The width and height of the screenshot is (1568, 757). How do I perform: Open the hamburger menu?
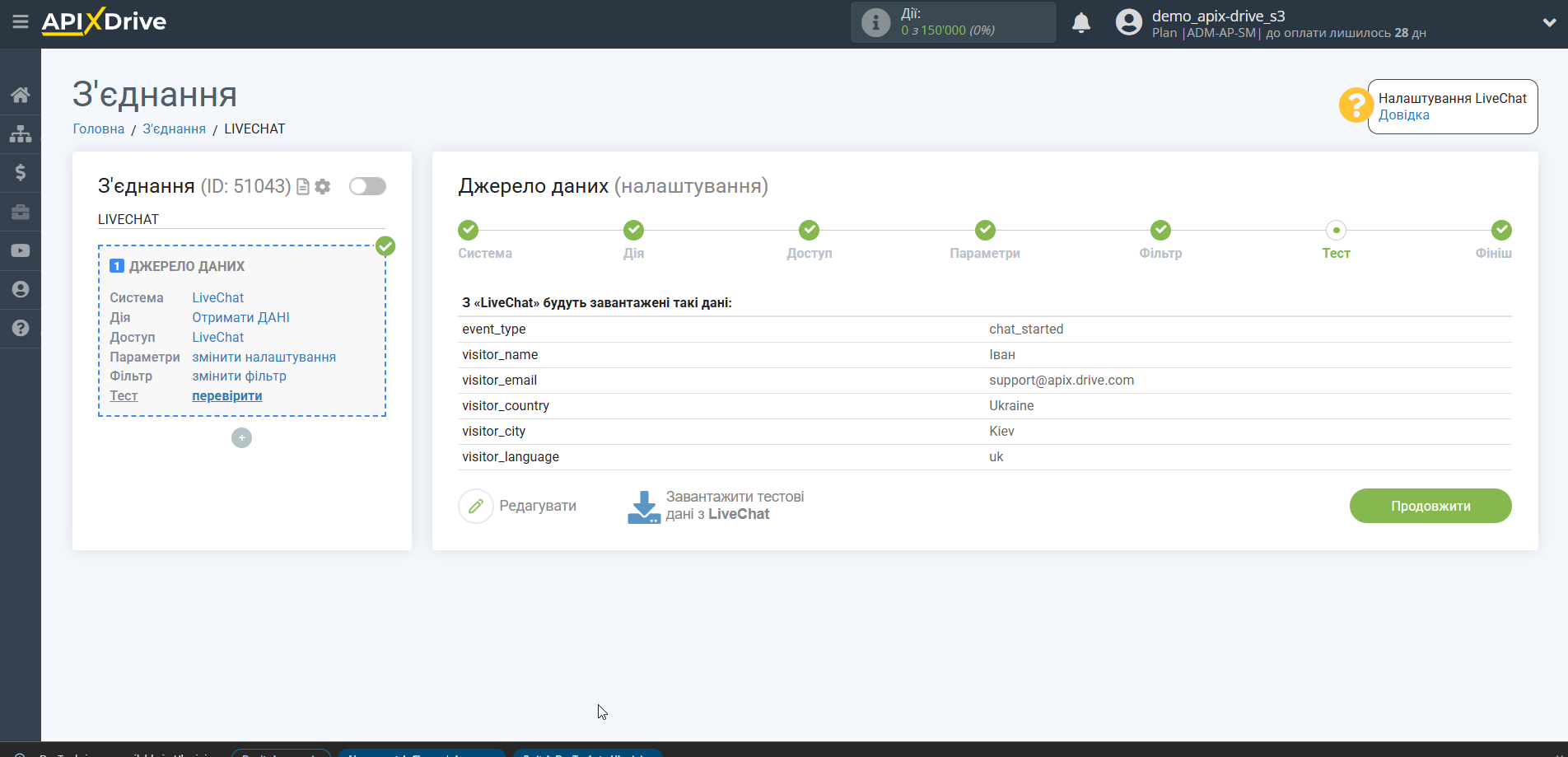coord(21,21)
